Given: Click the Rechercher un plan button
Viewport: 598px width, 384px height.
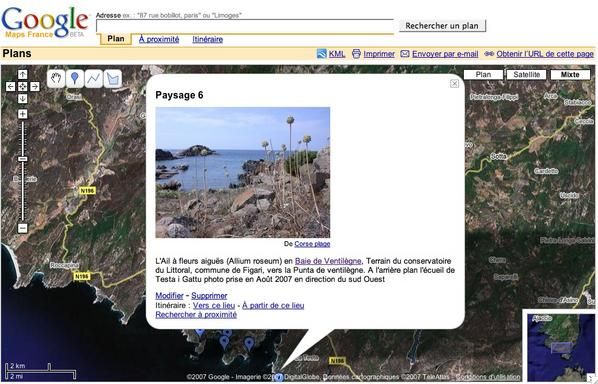Looking at the screenshot, I should click(x=442, y=26).
